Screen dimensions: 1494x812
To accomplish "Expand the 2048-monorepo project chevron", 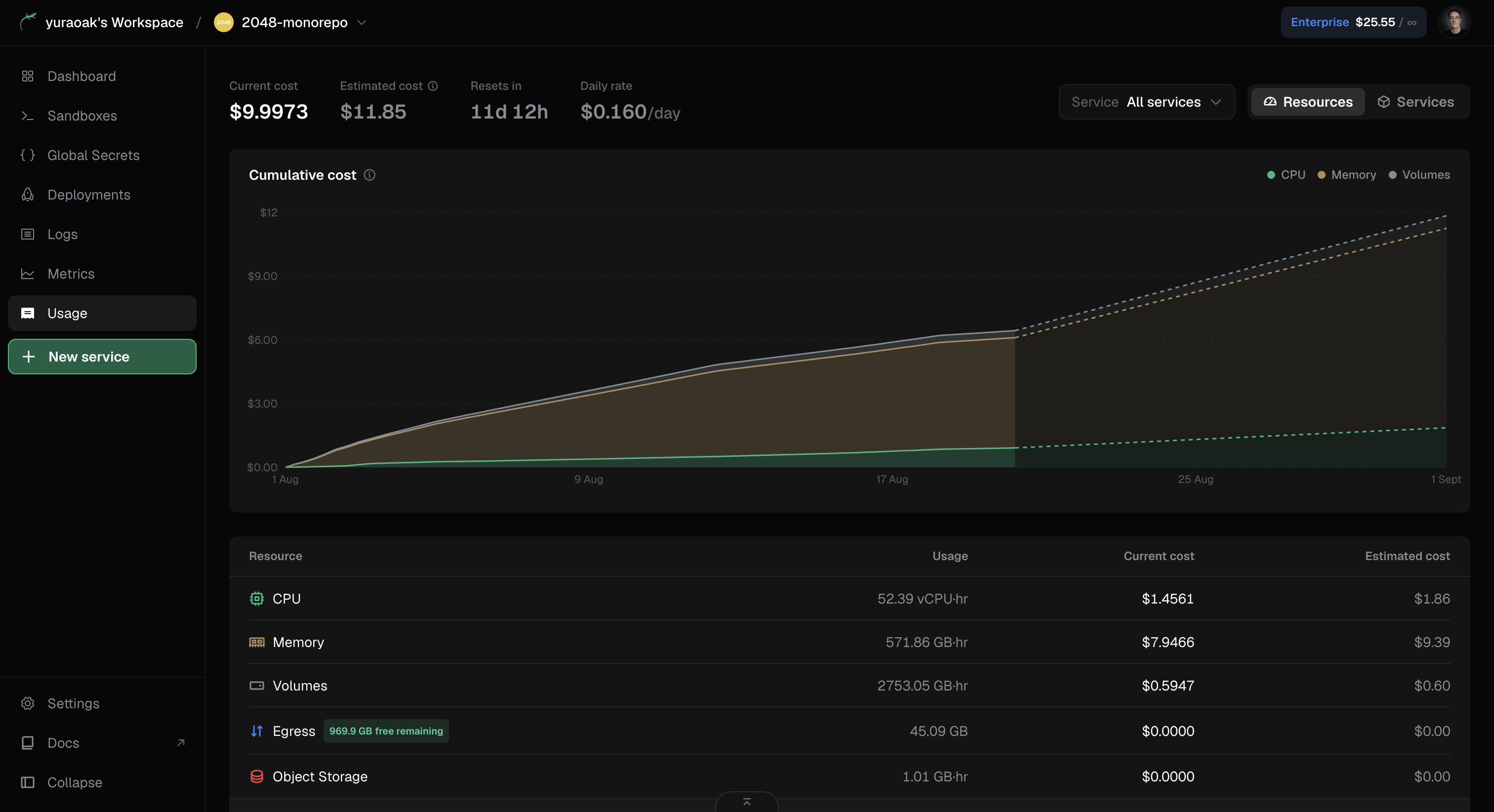I will 362,22.
